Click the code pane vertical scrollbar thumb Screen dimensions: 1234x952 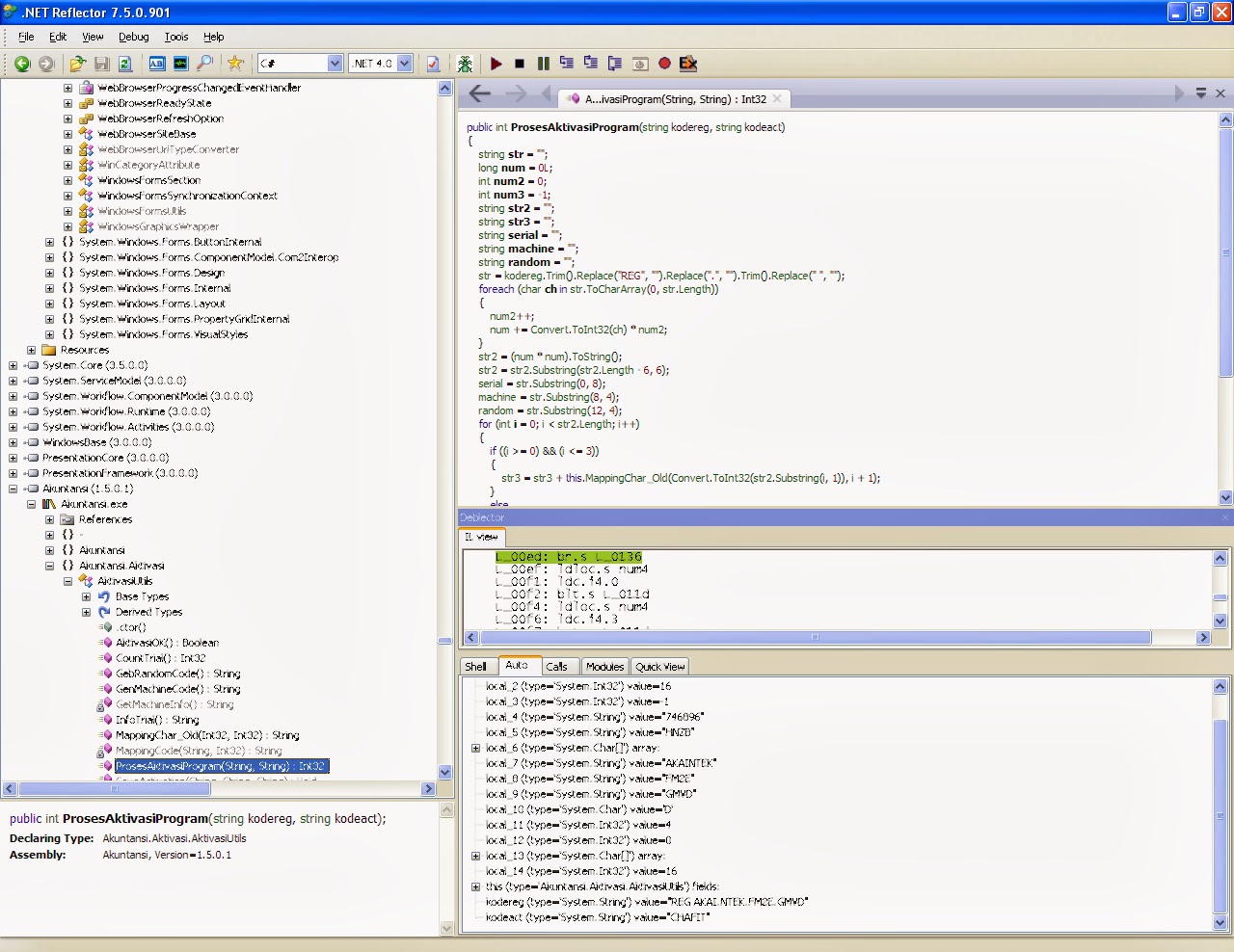click(1226, 252)
